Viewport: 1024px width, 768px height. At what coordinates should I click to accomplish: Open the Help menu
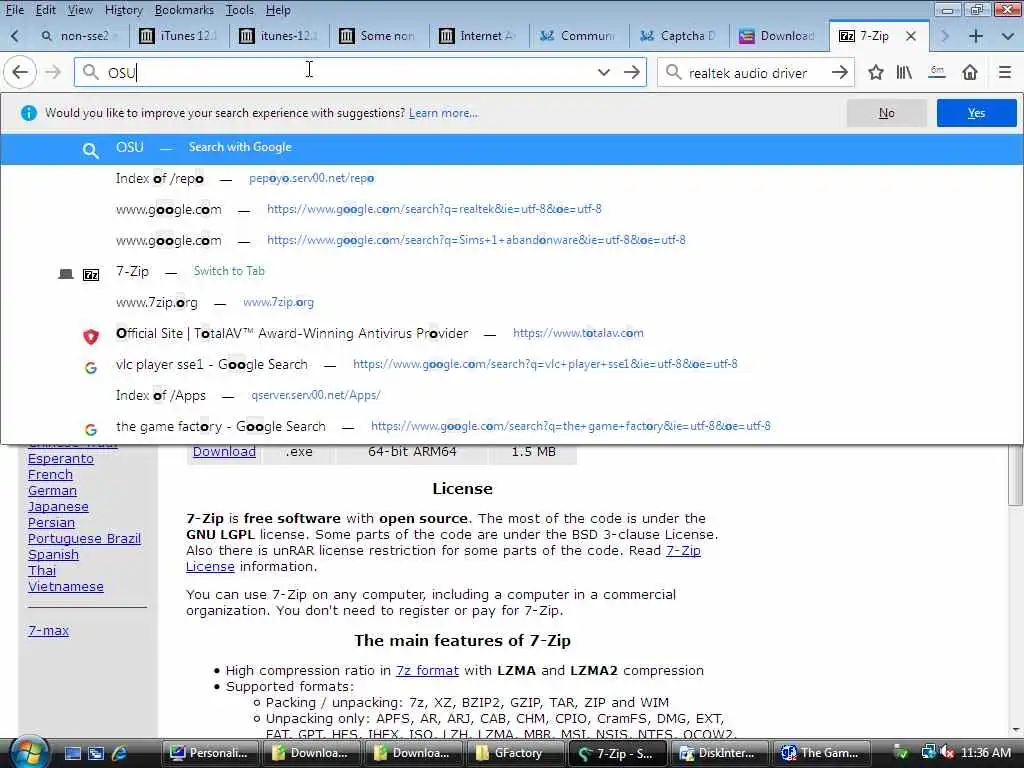pos(278,10)
